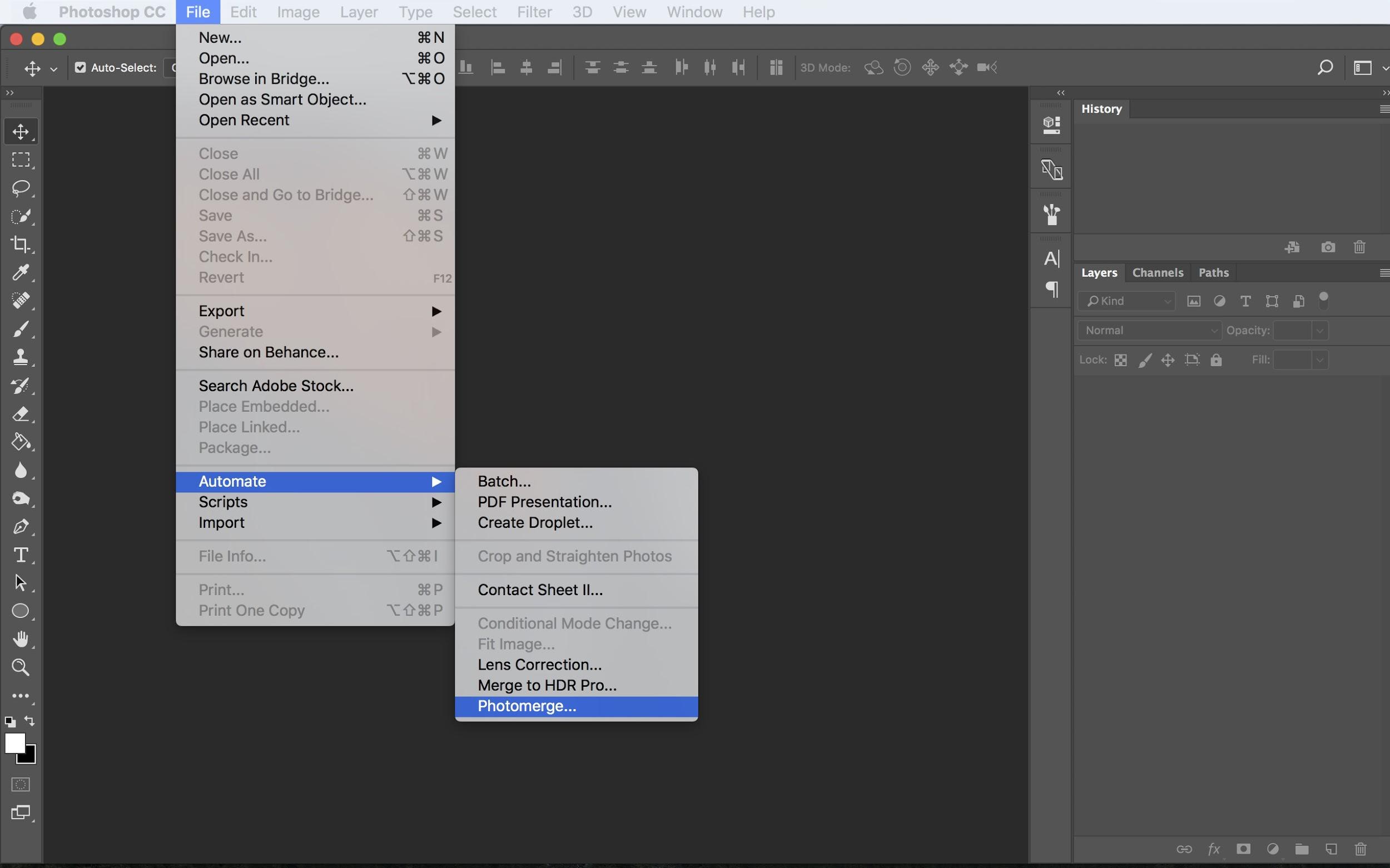
Task: Select the Eyedropper tool
Action: tap(21, 273)
